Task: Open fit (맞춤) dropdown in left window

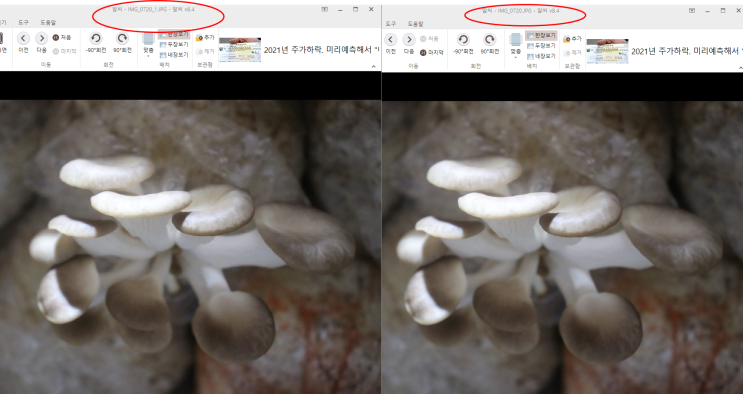Action: click(148, 45)
